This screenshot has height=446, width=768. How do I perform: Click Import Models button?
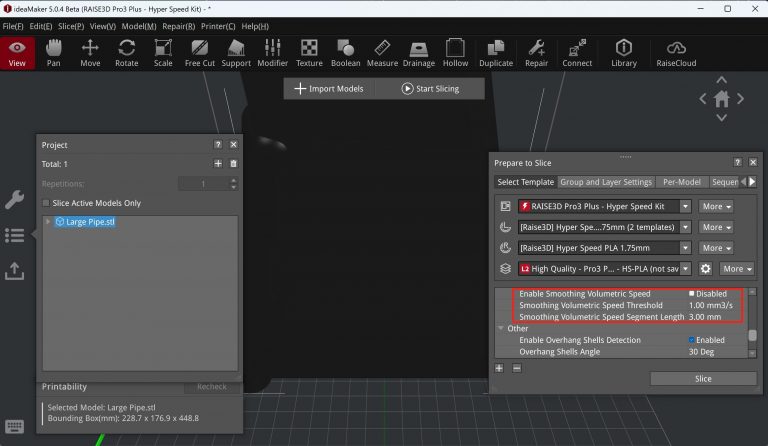[329, 89]
